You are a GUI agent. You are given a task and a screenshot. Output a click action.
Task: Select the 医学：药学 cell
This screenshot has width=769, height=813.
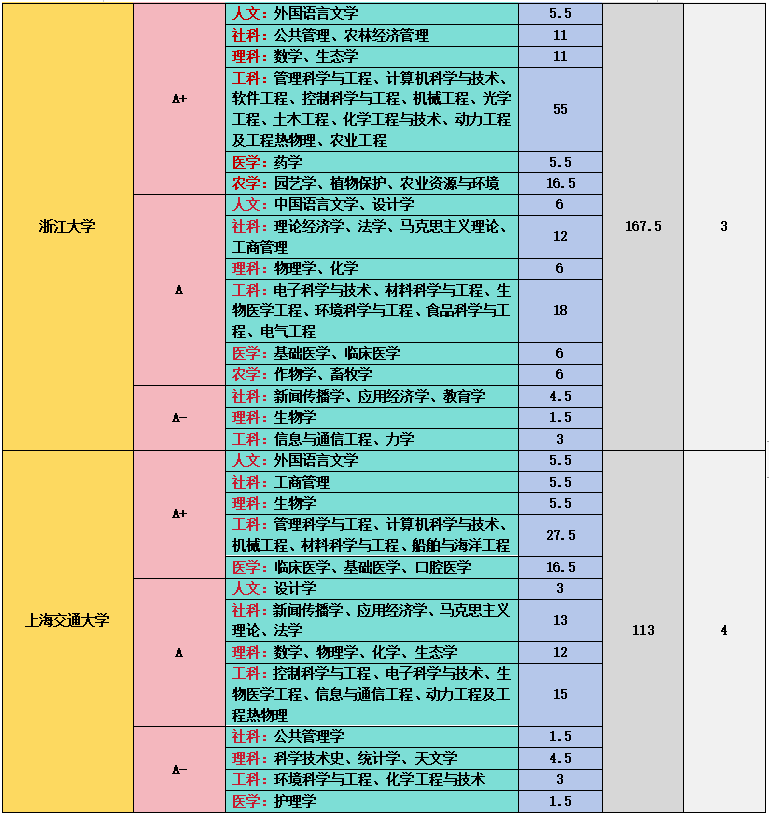372,162
